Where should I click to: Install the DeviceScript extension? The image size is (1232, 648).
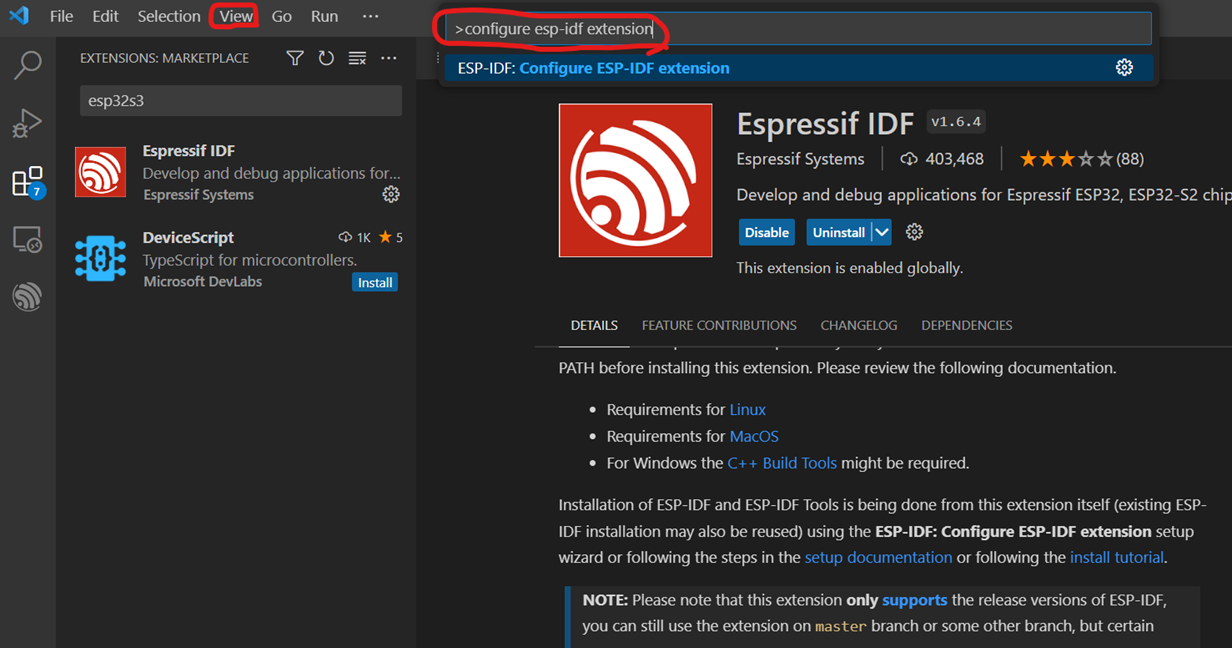pos(375,283)
